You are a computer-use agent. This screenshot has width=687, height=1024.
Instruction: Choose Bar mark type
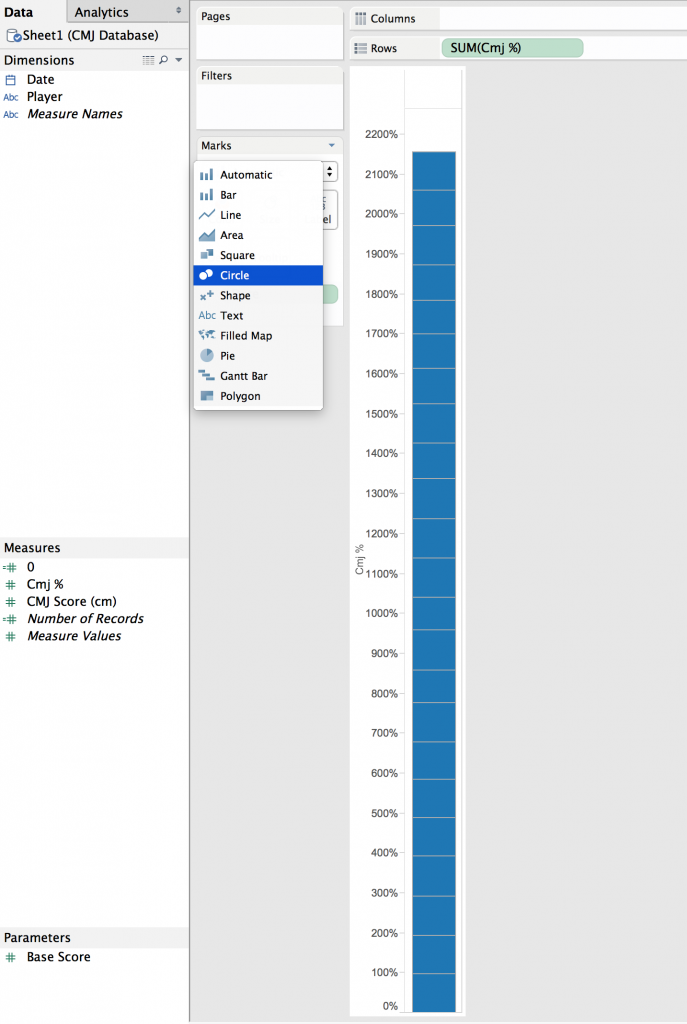click(258, 195)
